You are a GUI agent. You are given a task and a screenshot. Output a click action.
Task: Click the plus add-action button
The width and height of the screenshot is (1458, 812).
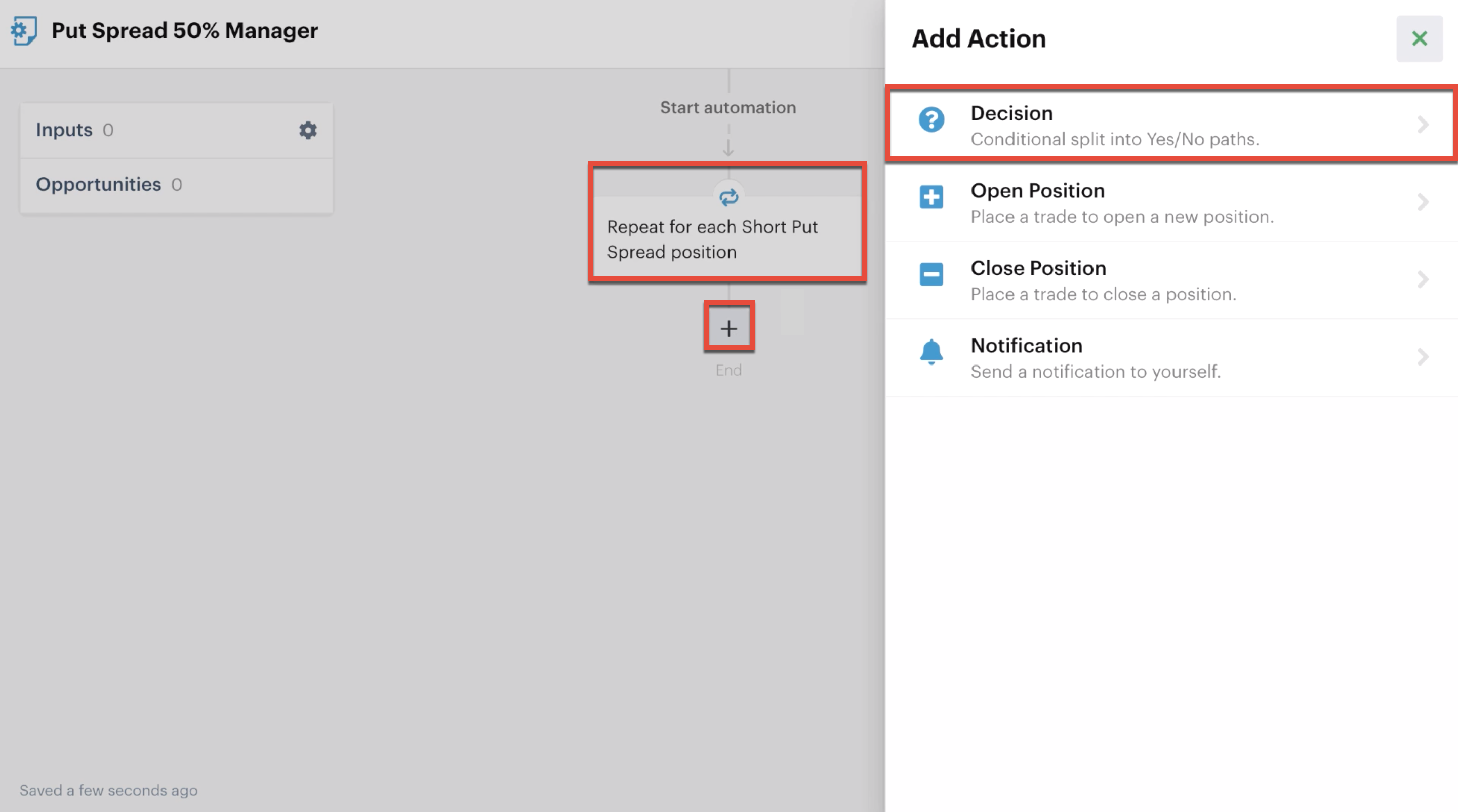click(x=728, y=328)
